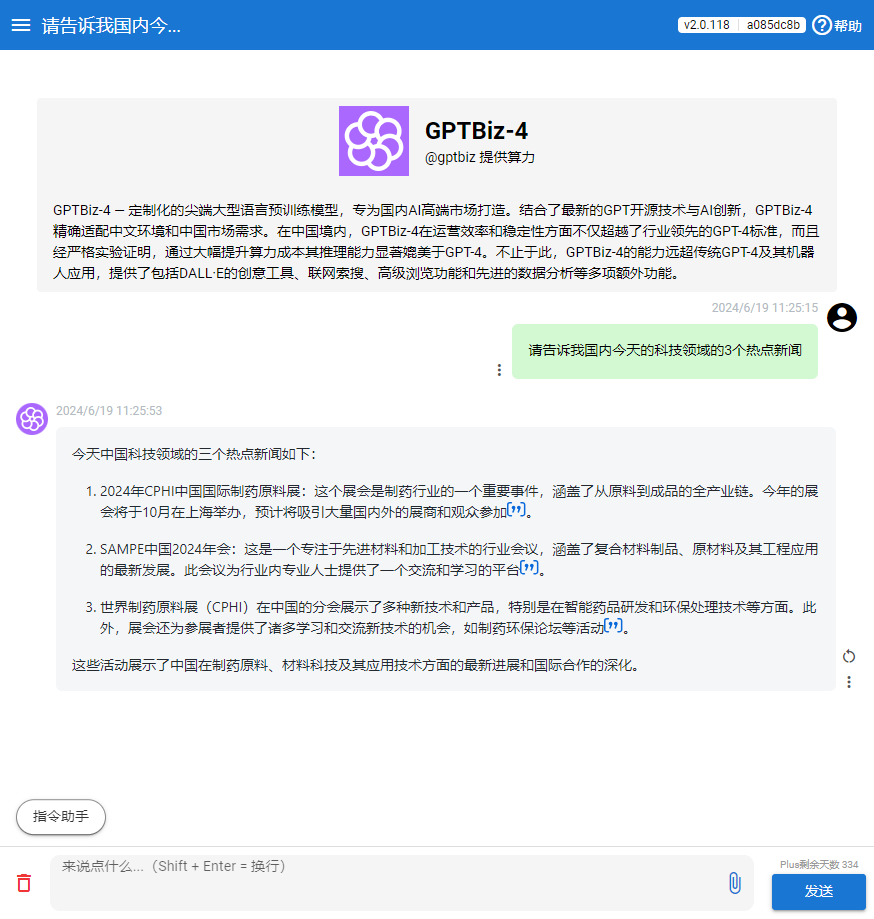Click the a085dc8b build hash badge
Image resolution: width=874 pixels, height=919 pixels.
(773, 25)
